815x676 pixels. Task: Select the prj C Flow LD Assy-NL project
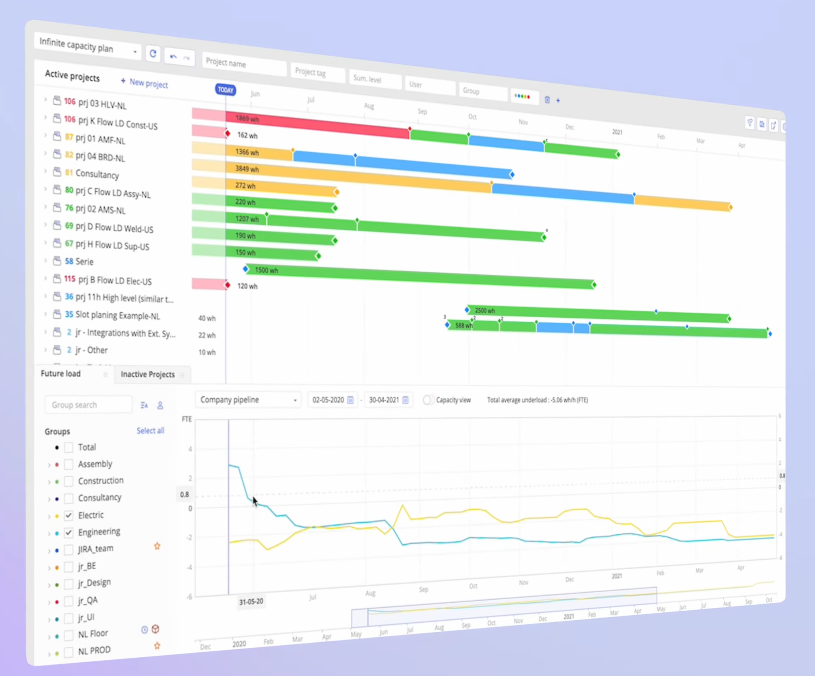113,192
